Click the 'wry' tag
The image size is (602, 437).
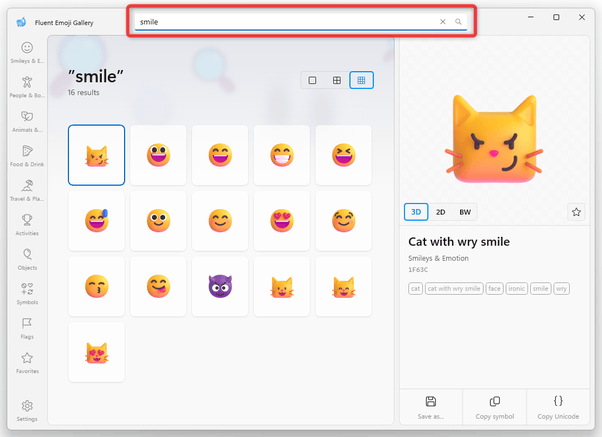tap(561, 288)
